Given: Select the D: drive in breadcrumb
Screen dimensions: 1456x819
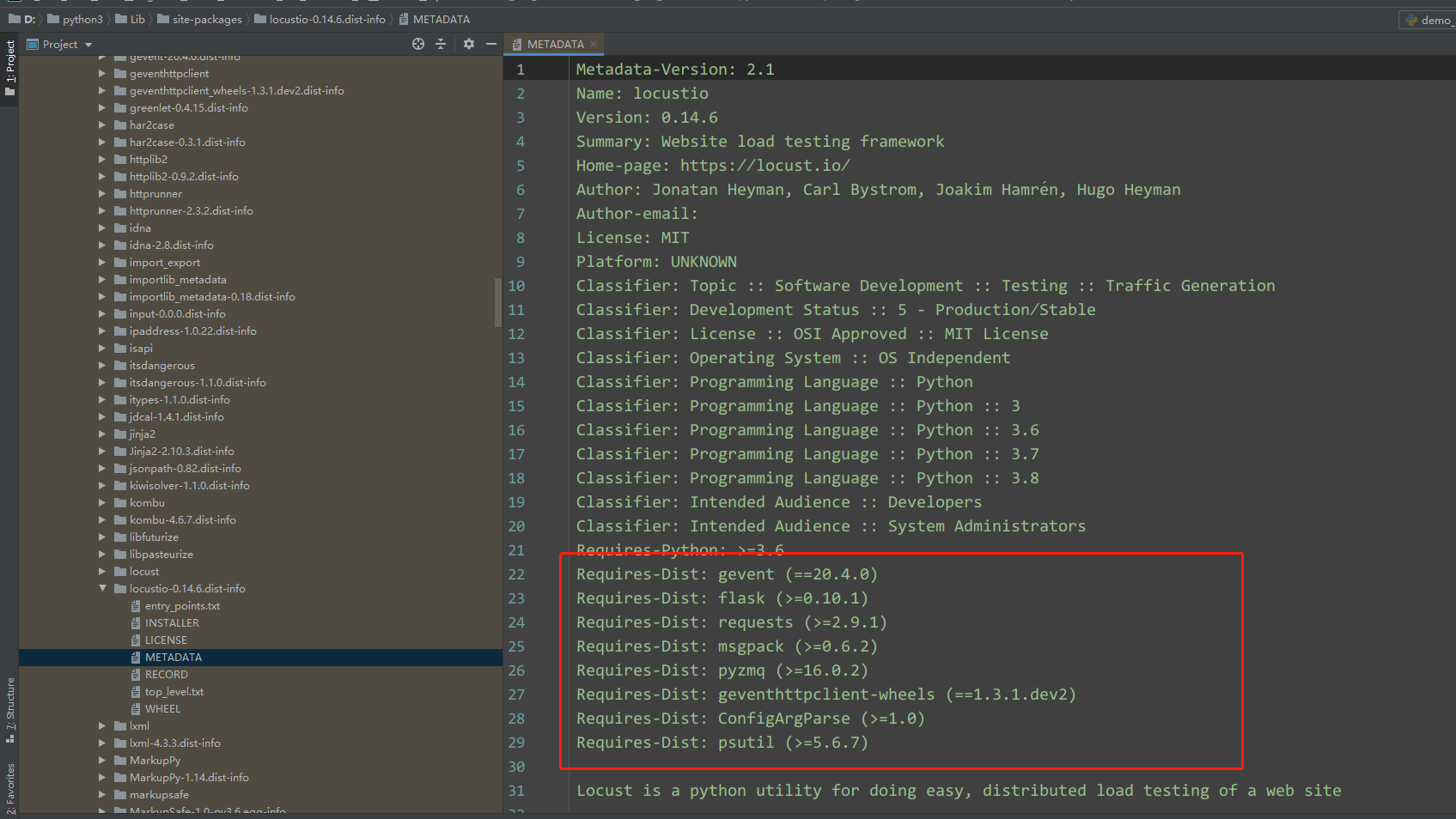Looking at the screenshot, I should pyautogui.click(x=22, y=19).
